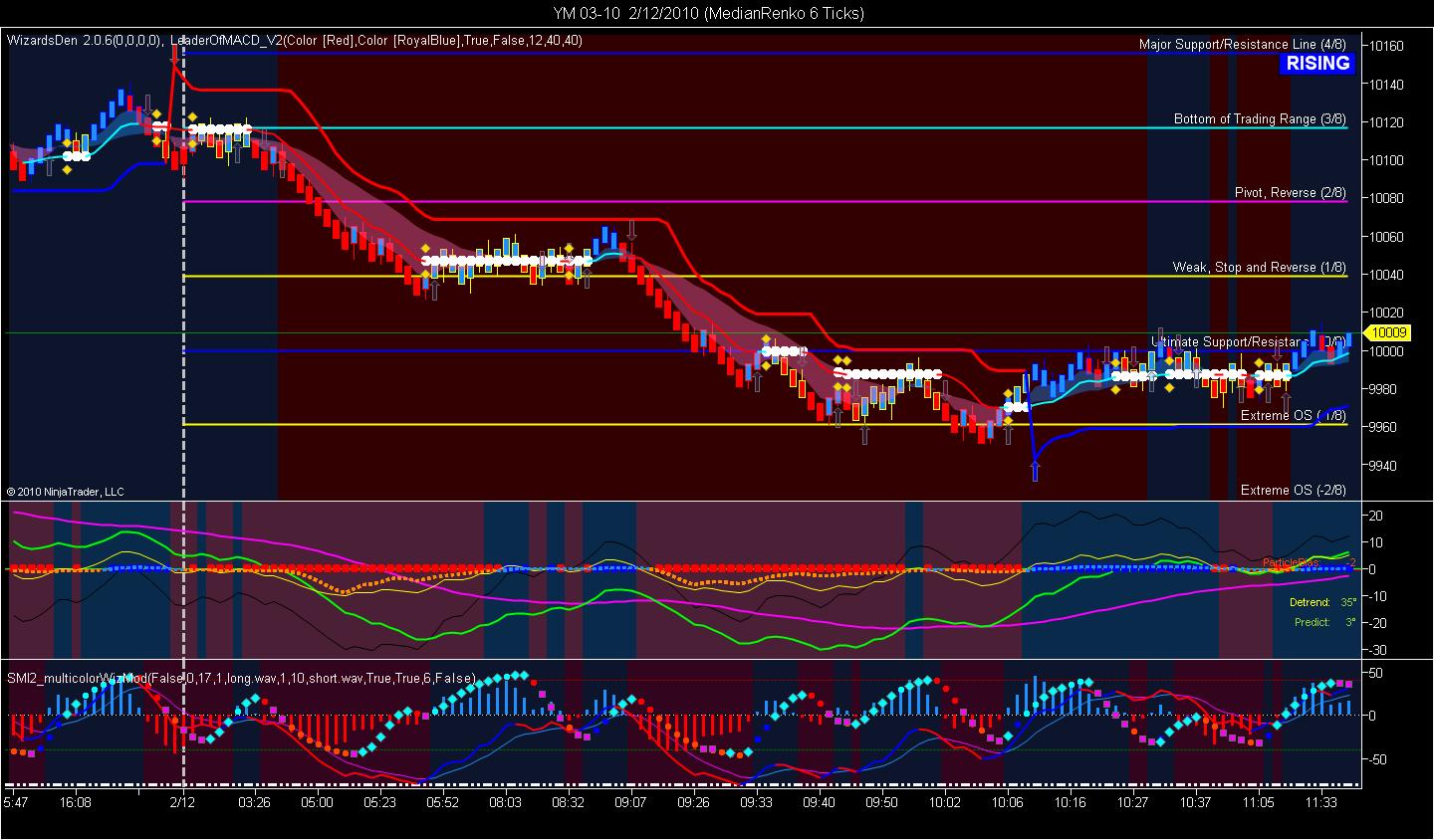Click the 10:37 time axis label
Screen dimensions: 1434x840
click(1195, 801)
